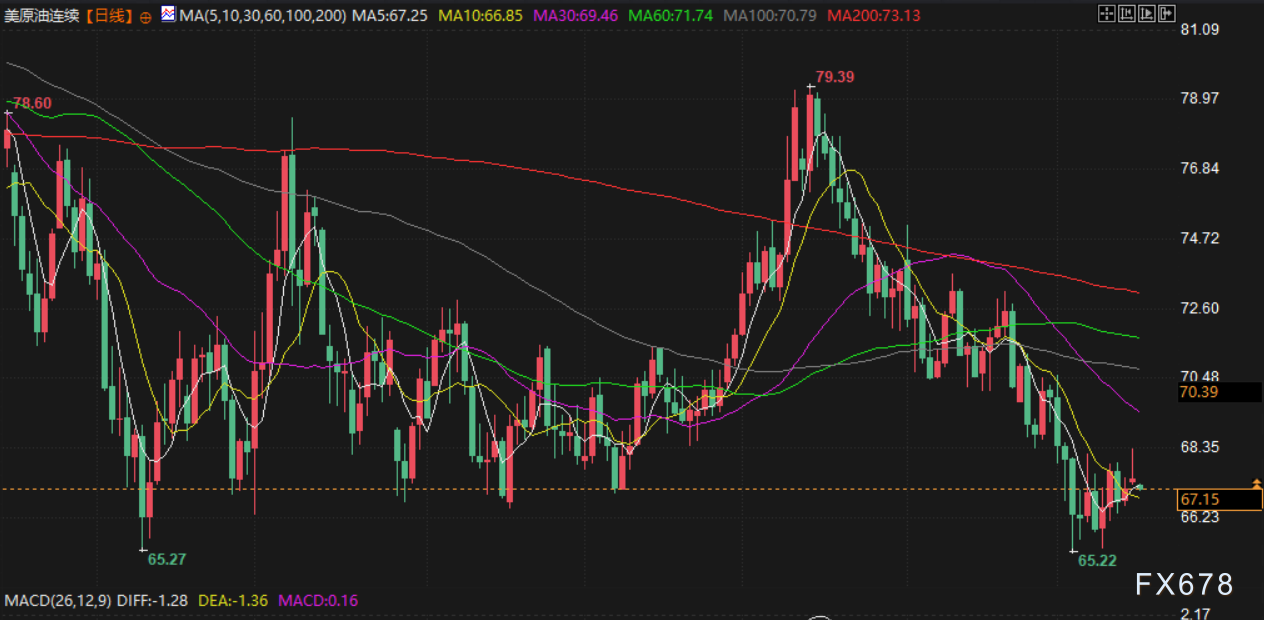The width and height of the screenshot is (1264, 620).
Task: Click the jump-to-latest arrow icon
Action: click(1167, 14)
